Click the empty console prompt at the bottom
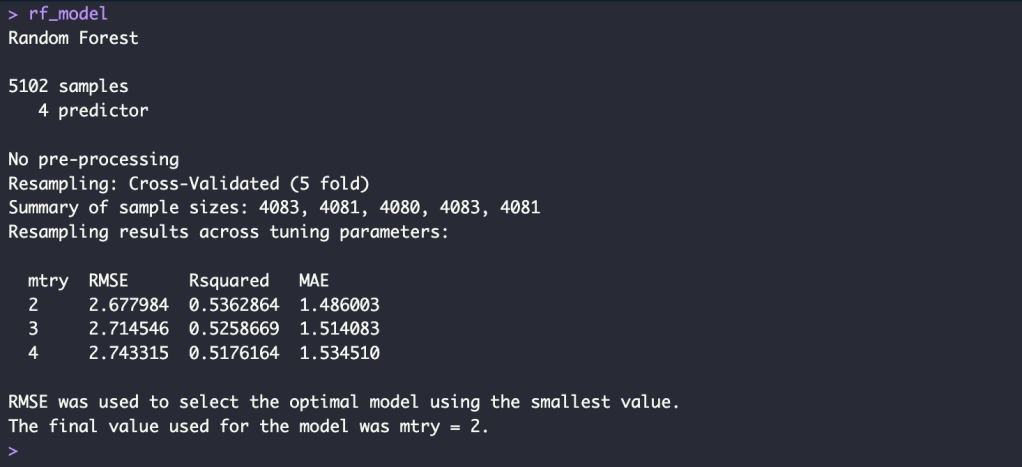 (x=14, y=450)
